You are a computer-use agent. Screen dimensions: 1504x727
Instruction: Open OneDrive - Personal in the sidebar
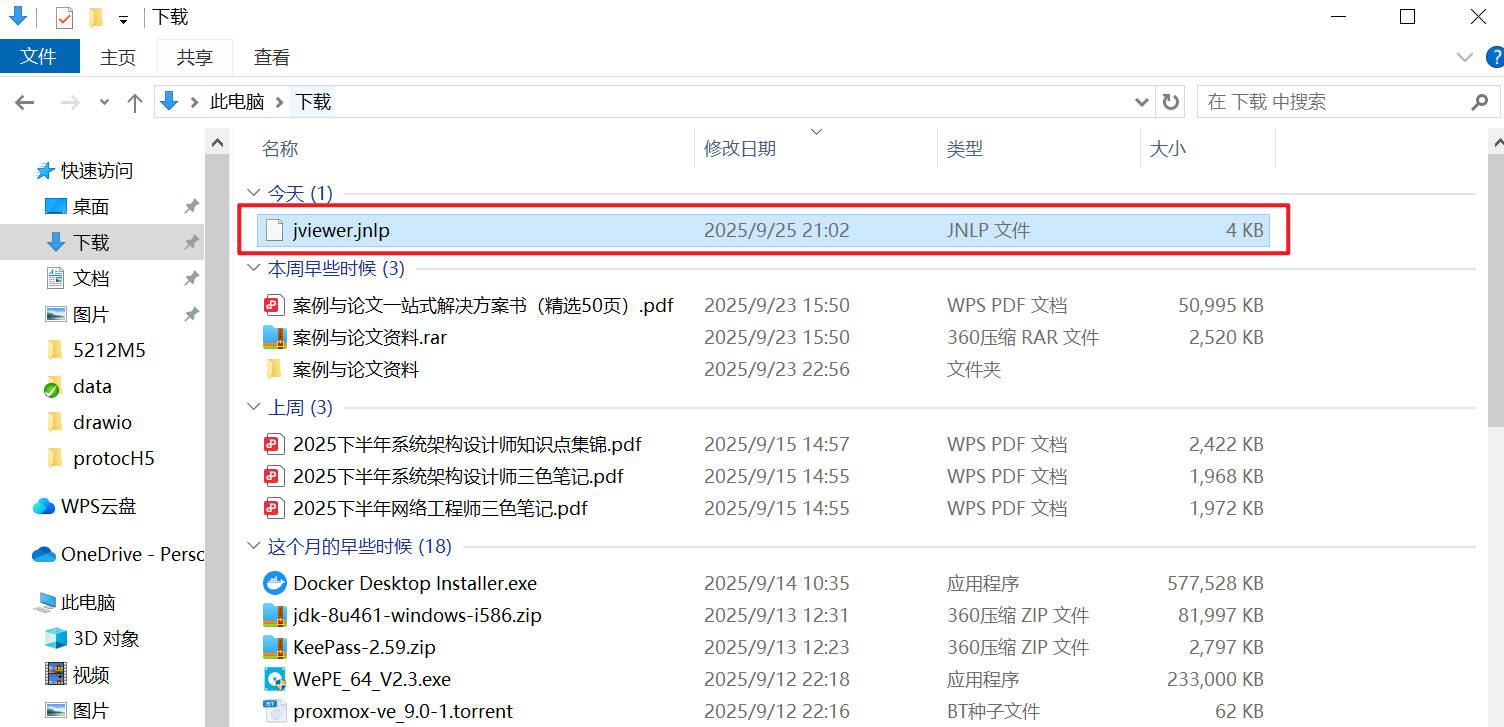pyautogui.click(x=113, y=554)
